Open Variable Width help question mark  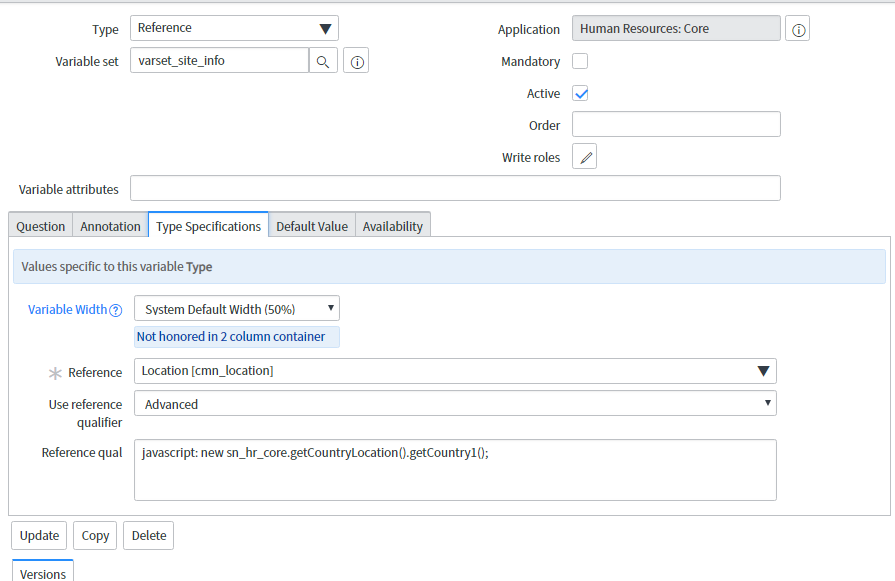tap(116, 310)
